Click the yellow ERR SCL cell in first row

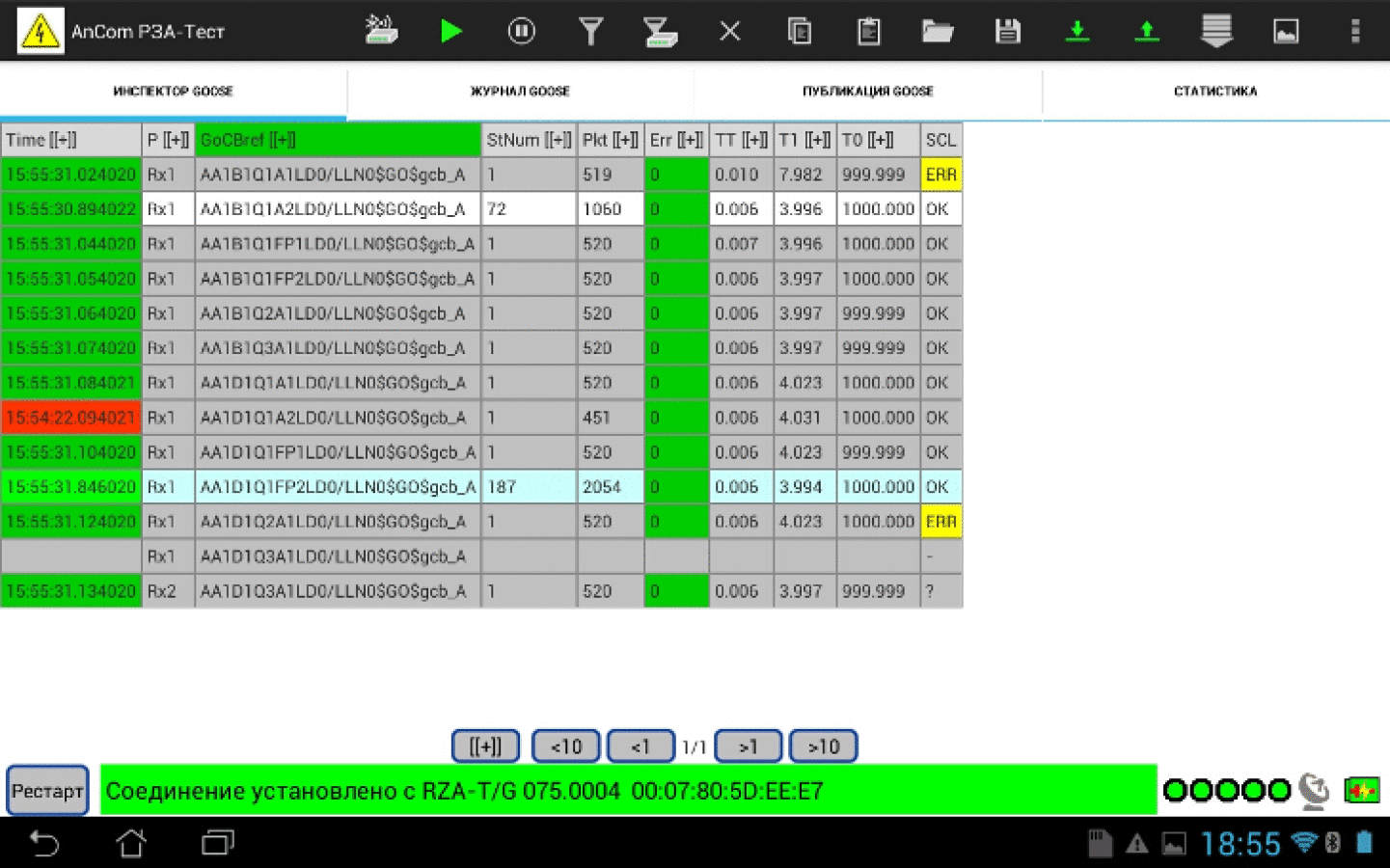940,175
